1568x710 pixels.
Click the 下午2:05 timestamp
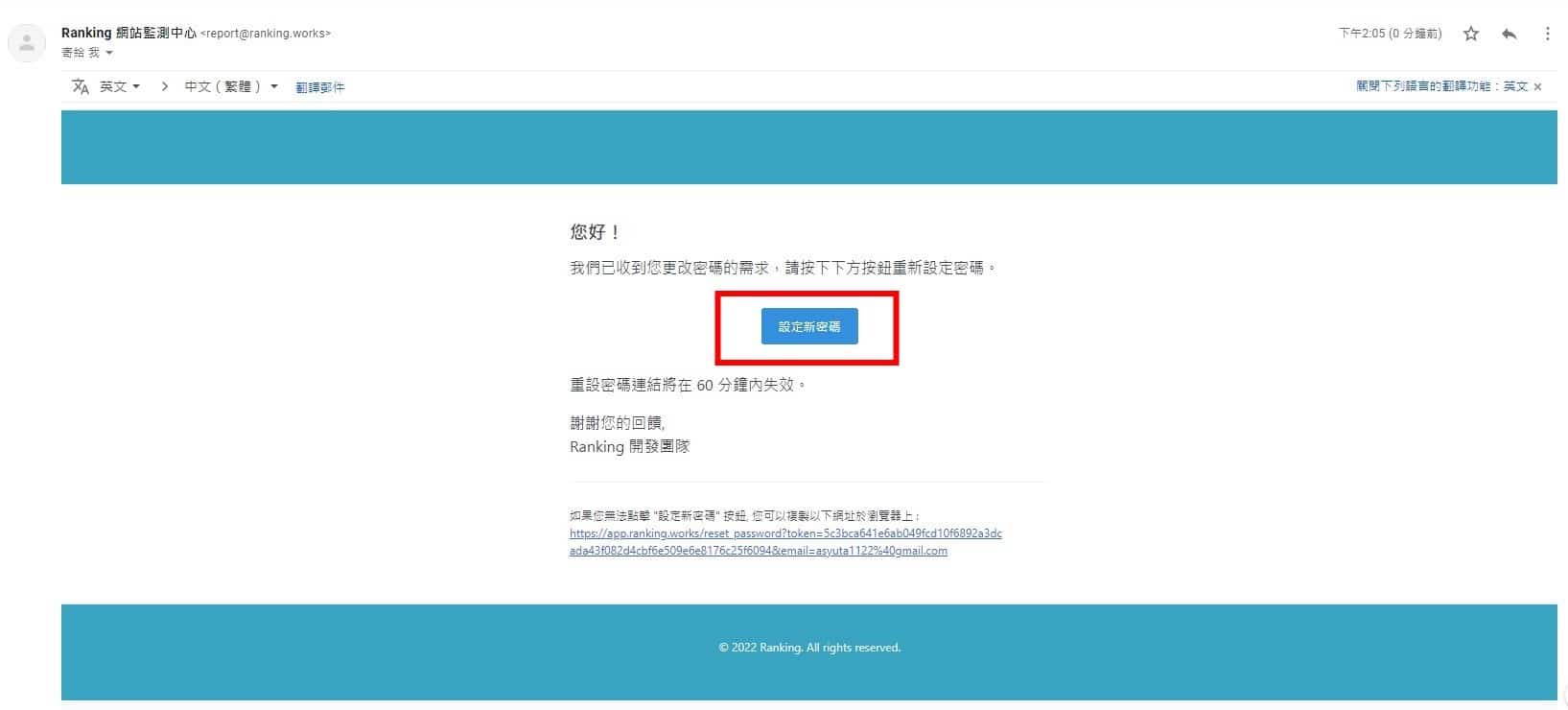click(1390, 34)
